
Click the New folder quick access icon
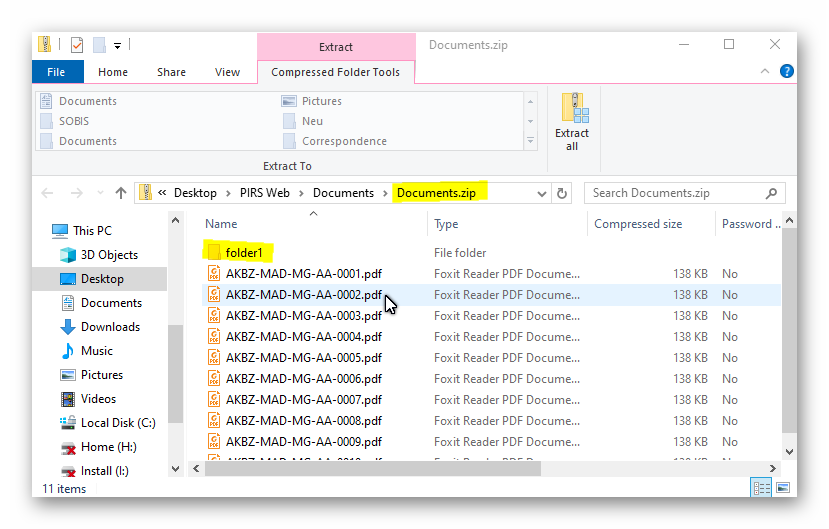[x=99, y=45]
